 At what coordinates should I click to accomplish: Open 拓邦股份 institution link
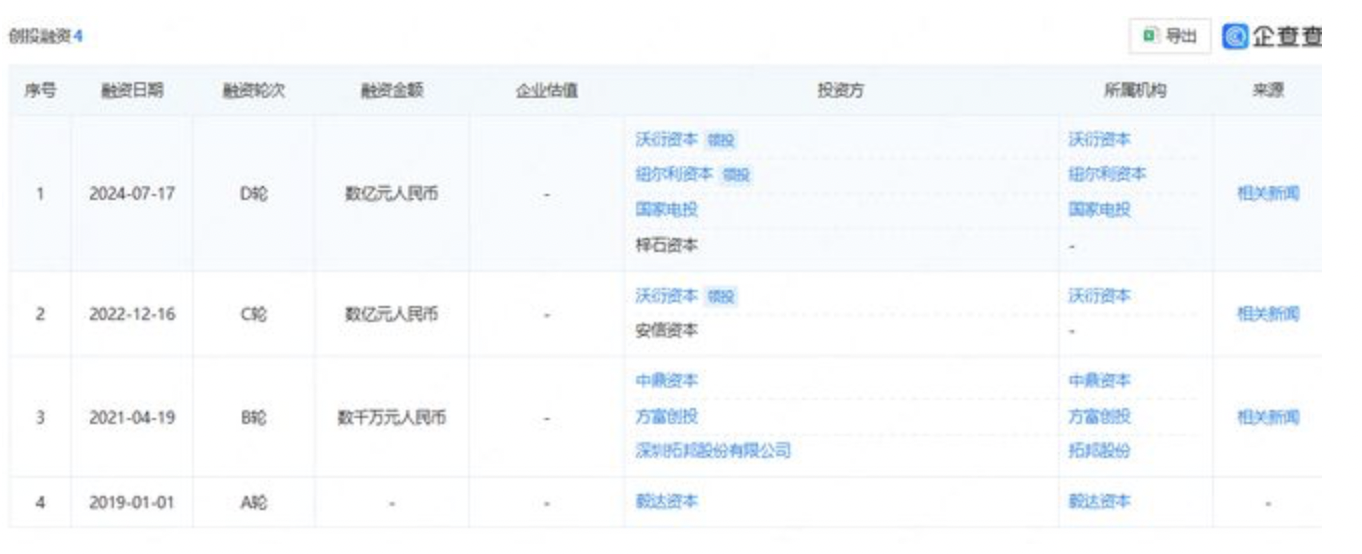1099,451
